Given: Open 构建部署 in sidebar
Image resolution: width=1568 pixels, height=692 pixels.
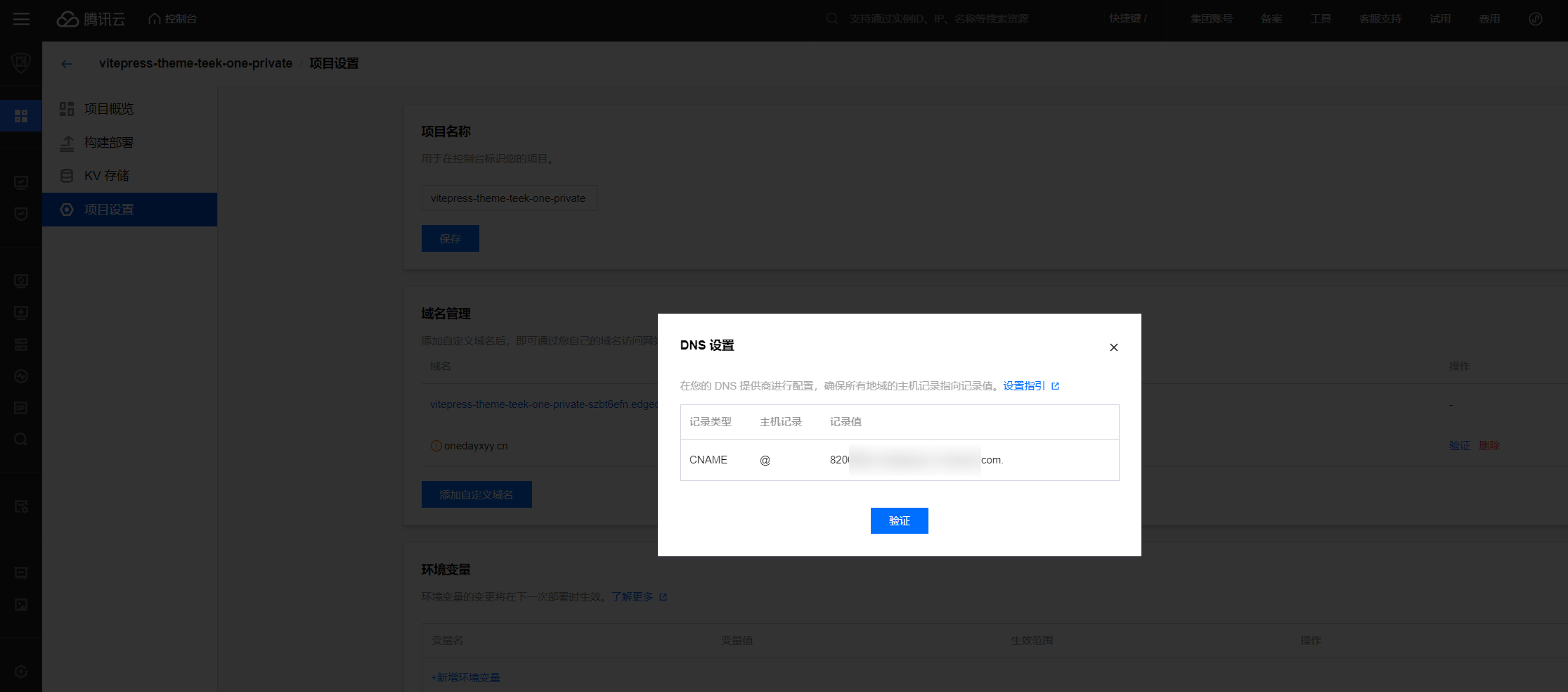Looking at the screenshot, I should click(130, 143).
